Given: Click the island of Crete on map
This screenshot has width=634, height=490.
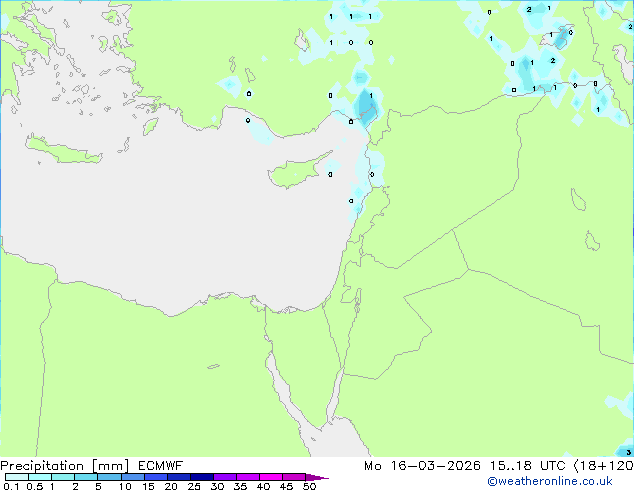Looking at the screenshot, I should pos(63,150).
